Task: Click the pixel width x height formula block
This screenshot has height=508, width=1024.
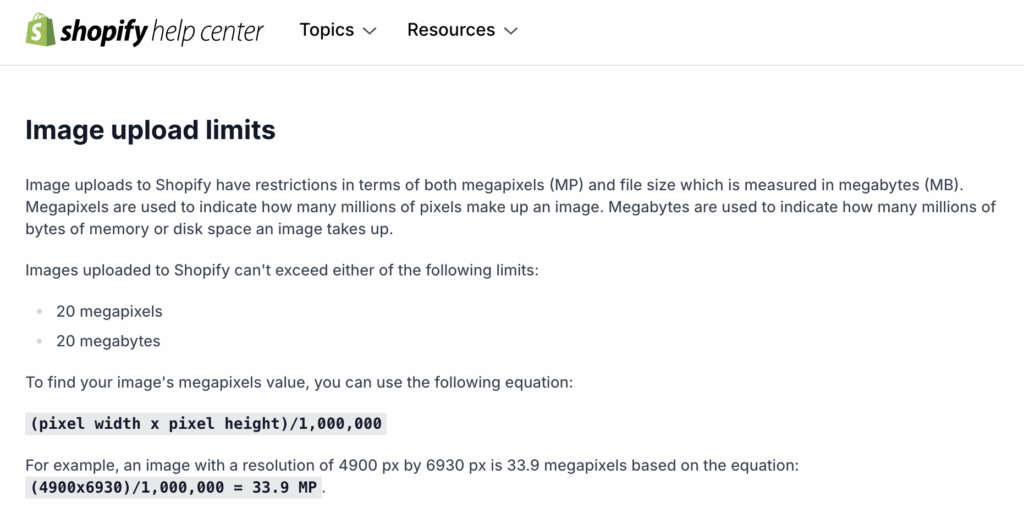Action: click(206, 424)
